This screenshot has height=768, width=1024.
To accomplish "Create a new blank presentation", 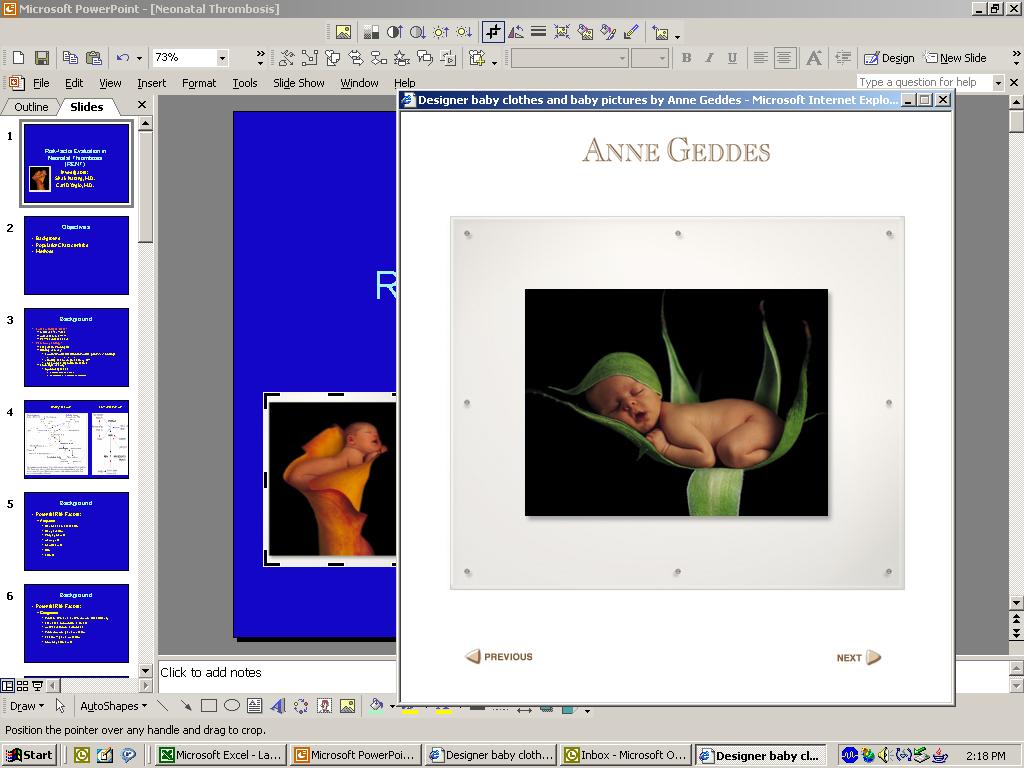I will tap(18, 58).
